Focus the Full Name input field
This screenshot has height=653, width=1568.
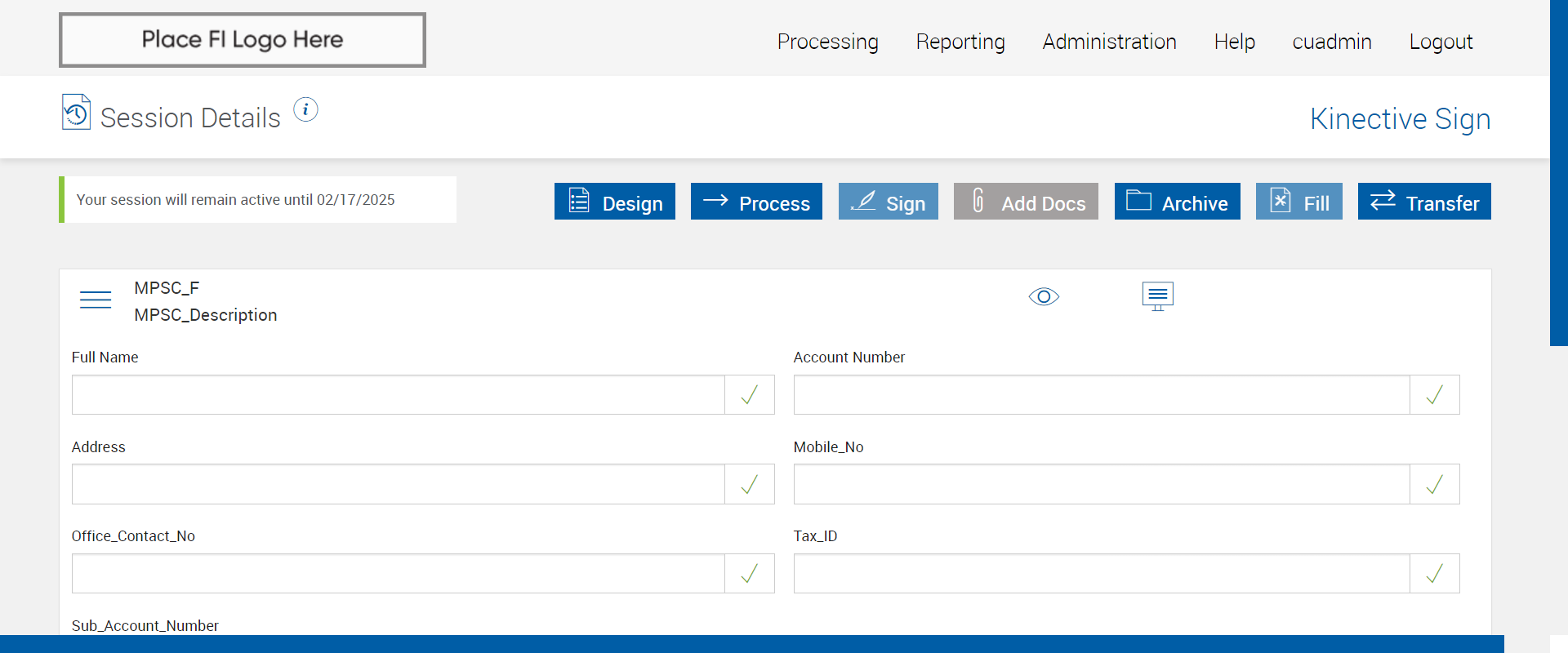(399, 395)
